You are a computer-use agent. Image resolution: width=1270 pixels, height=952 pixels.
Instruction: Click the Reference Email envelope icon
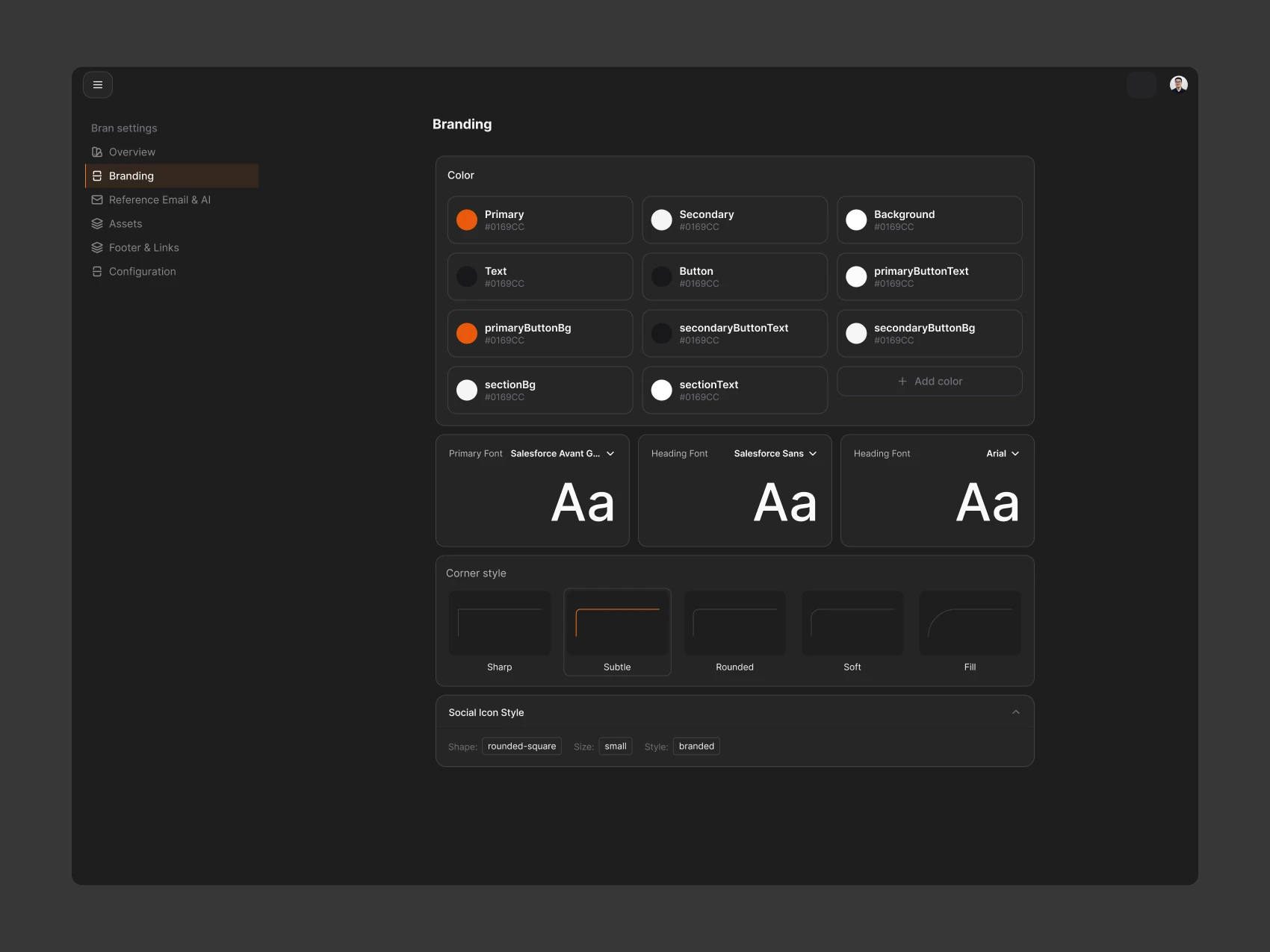pyautogui.click(x=97, y=200)
